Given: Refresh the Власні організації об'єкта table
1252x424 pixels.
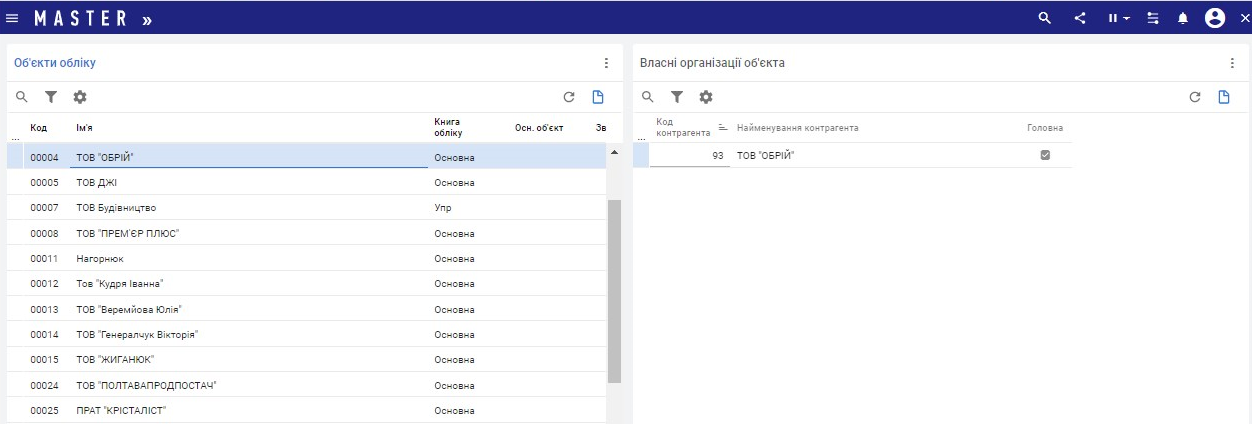Looking at the screenshot, I should point(1194,97).
